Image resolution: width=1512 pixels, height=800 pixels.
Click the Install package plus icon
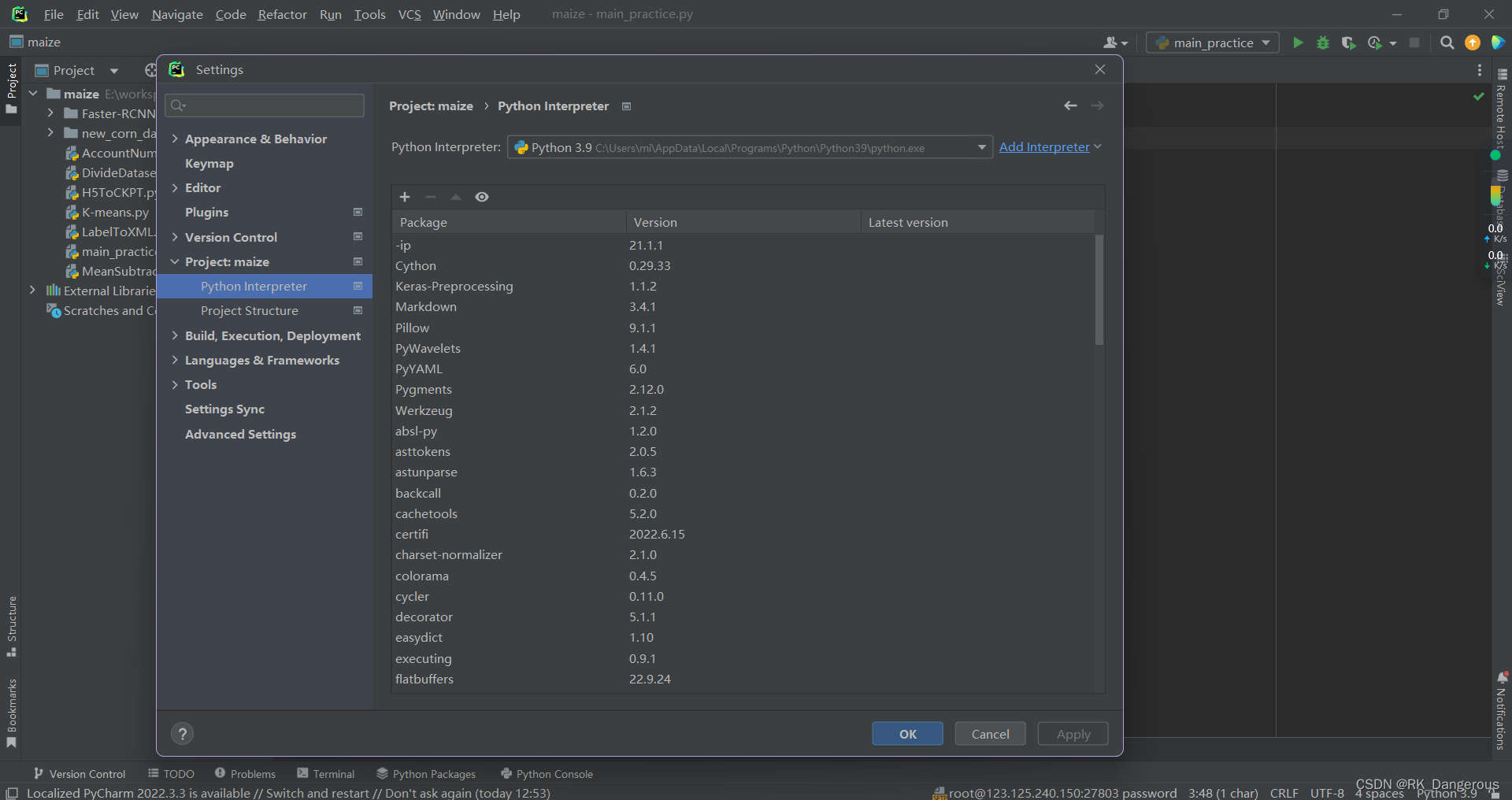tap(405, 197)
